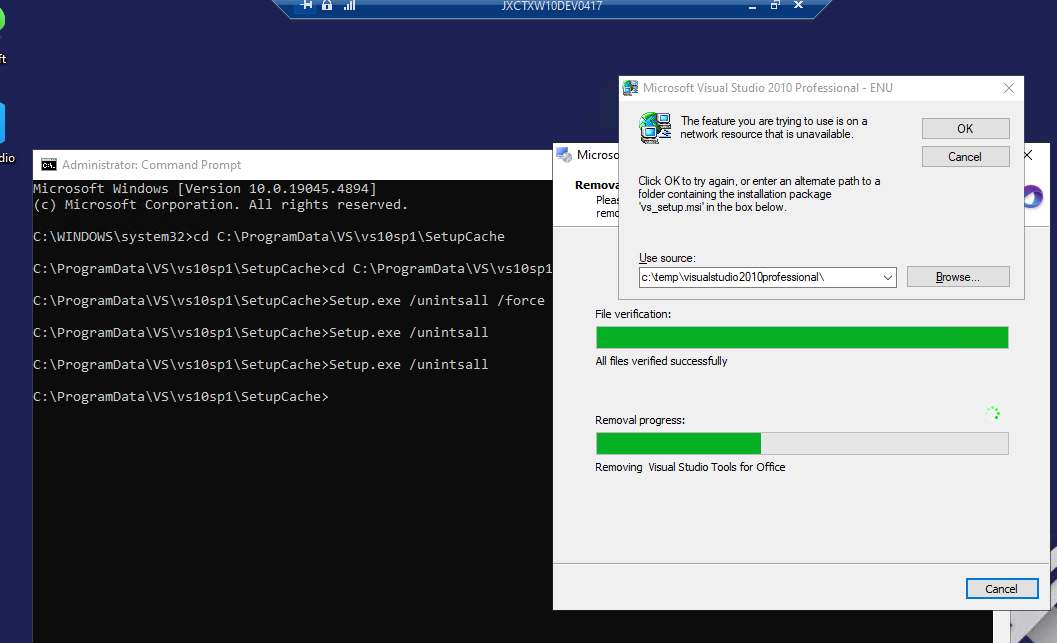Open Browse to locate vs_setup.msi
1057x643 pixels.
click(958, 277)
